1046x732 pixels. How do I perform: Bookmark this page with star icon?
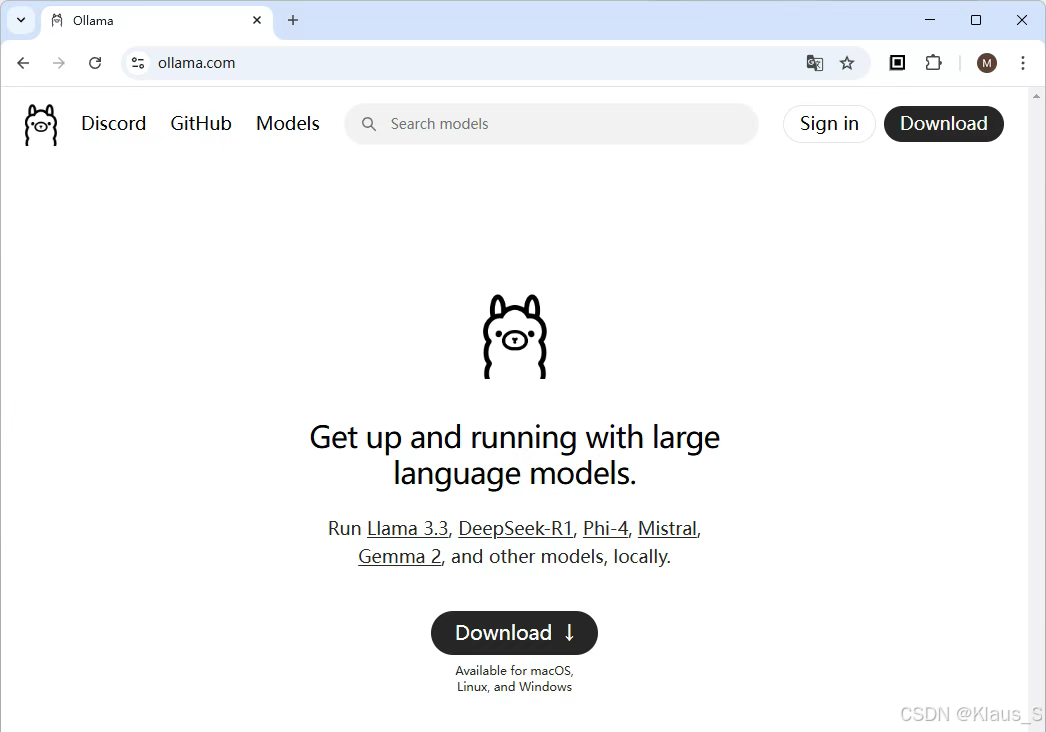click(x=847, y=63)
